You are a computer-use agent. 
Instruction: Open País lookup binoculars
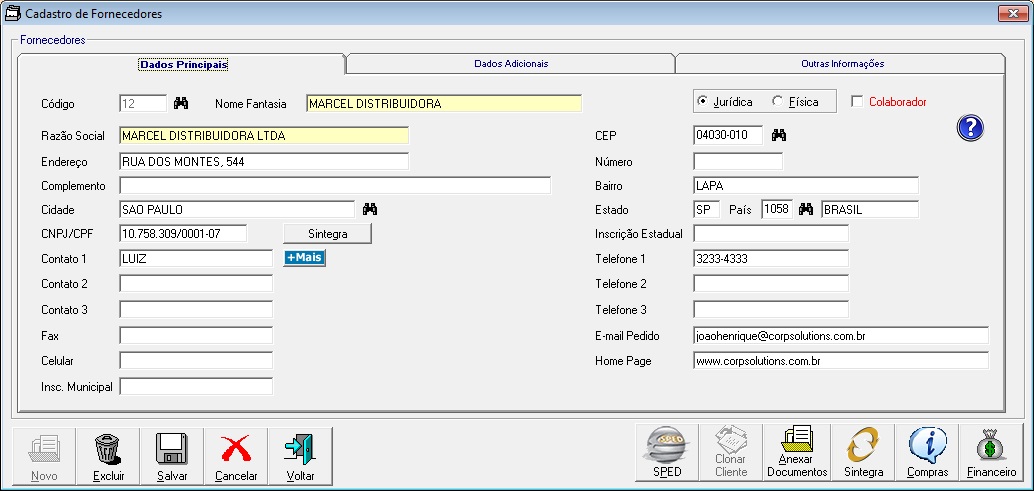point(805,210)
